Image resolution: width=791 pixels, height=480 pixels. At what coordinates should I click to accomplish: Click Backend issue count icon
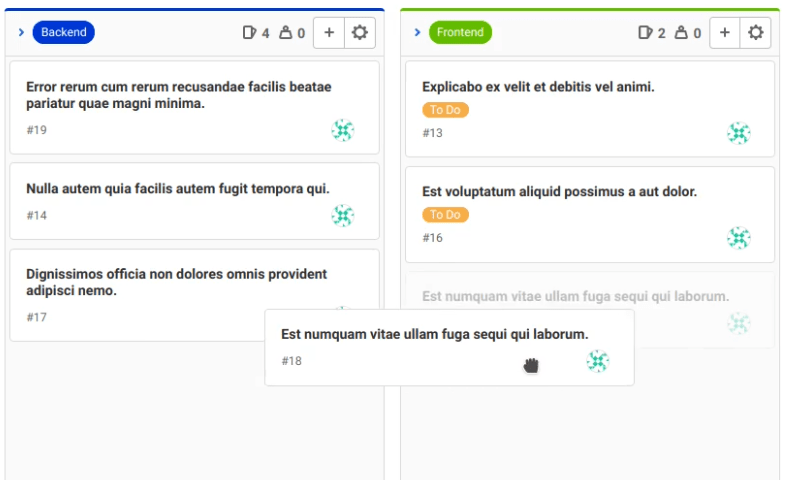point(249,33)
